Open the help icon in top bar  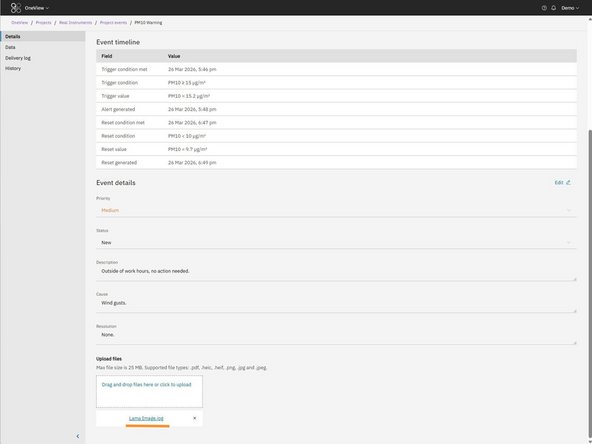click(544, 8)
